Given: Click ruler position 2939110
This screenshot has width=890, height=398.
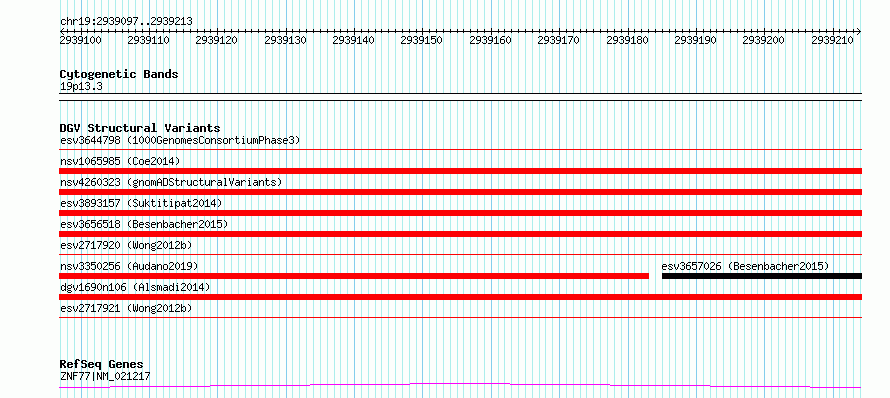Looking at the screenshot, I should point(148,40).
